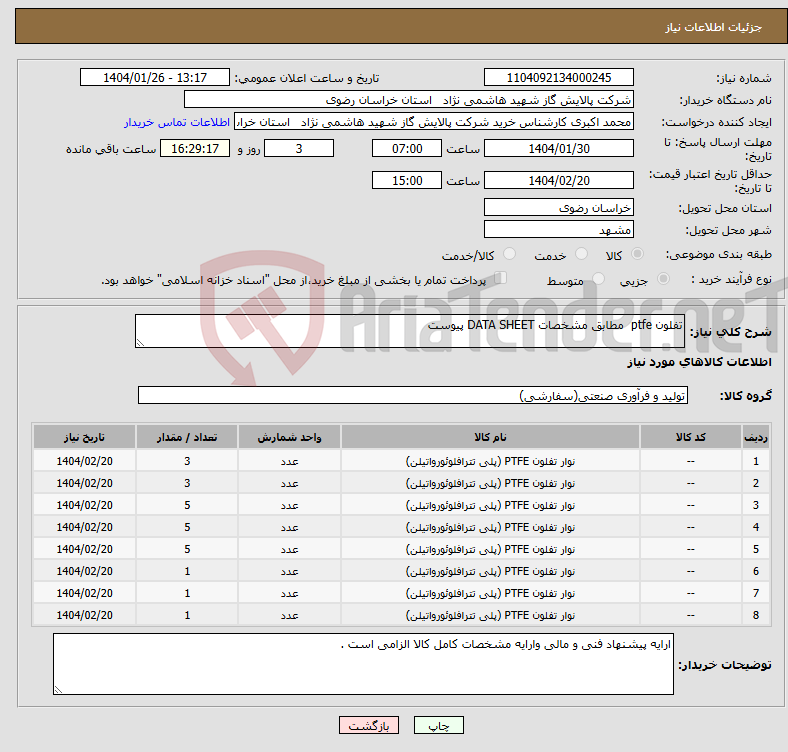The height and width of the screenshot is (752, 788).
Task: Click the تعداد / مقدار column header
Action: [186, 437]
